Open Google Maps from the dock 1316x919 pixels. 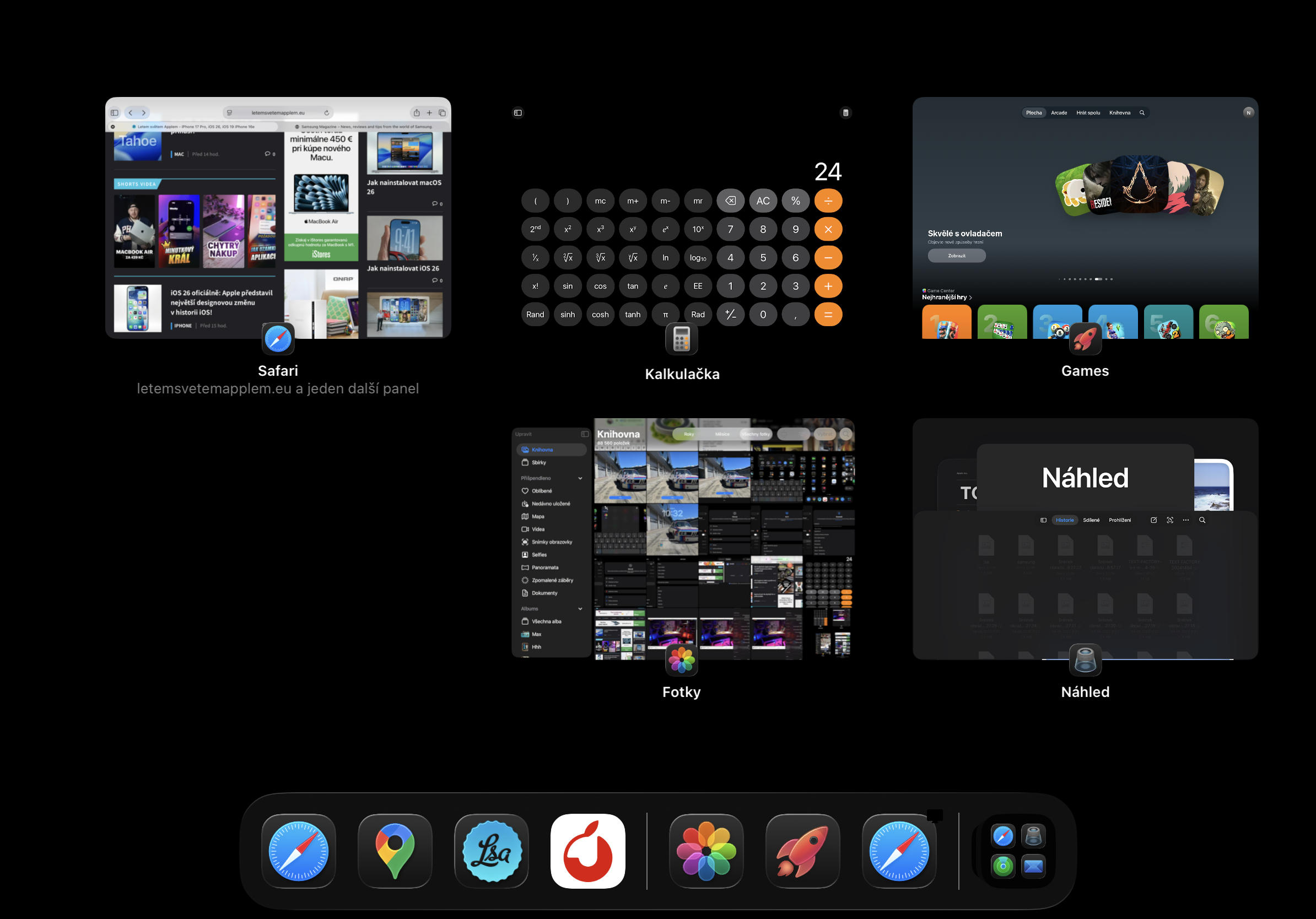click(395, 851)
